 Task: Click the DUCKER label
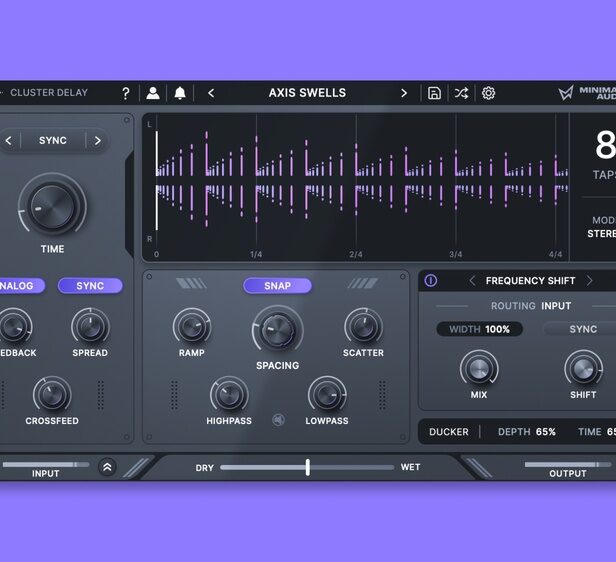[449, 432]
